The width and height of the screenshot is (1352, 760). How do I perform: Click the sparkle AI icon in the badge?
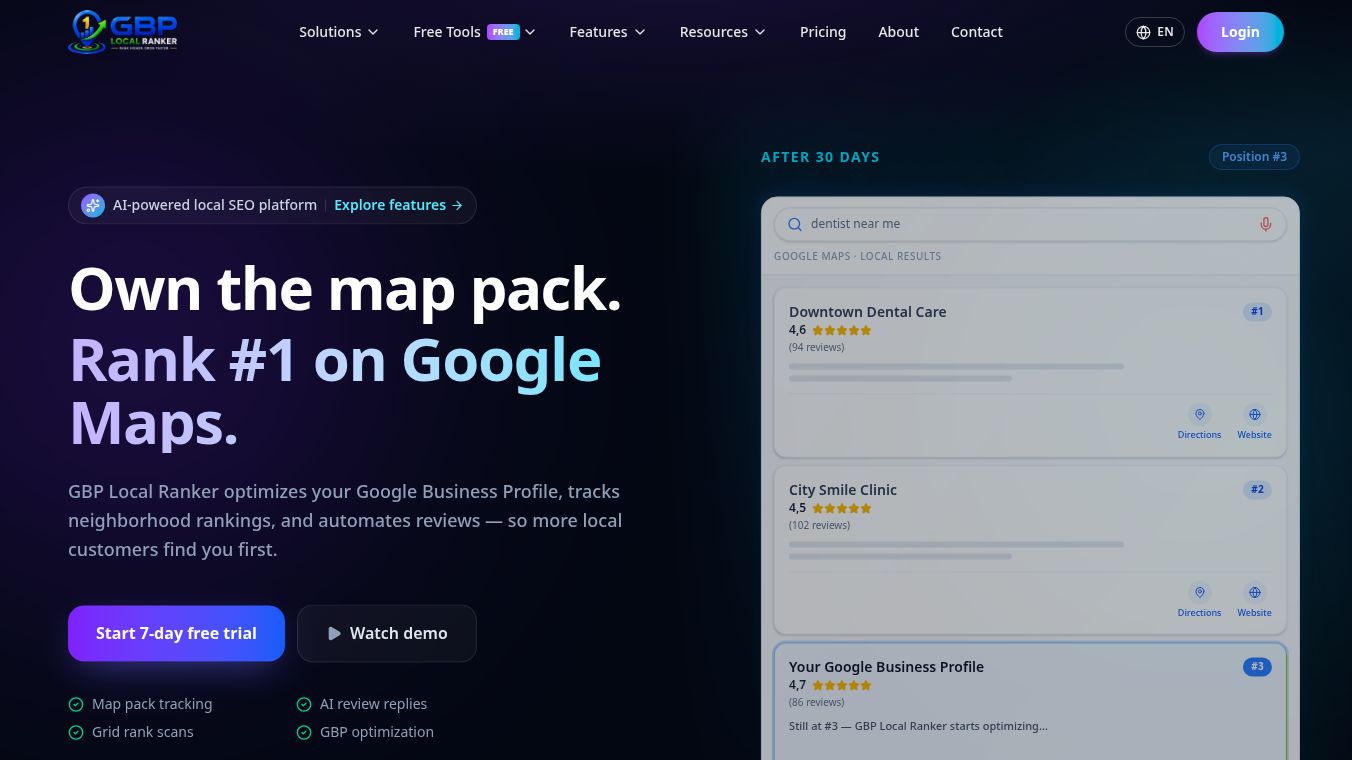(x=93, y=205)
